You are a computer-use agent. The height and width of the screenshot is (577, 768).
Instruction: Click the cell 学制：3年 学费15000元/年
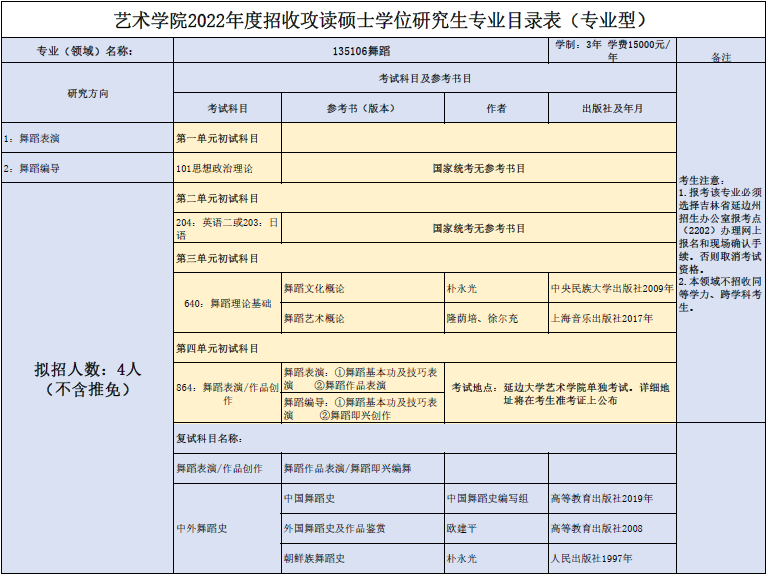pyautogui.click(x=612, y=50)
